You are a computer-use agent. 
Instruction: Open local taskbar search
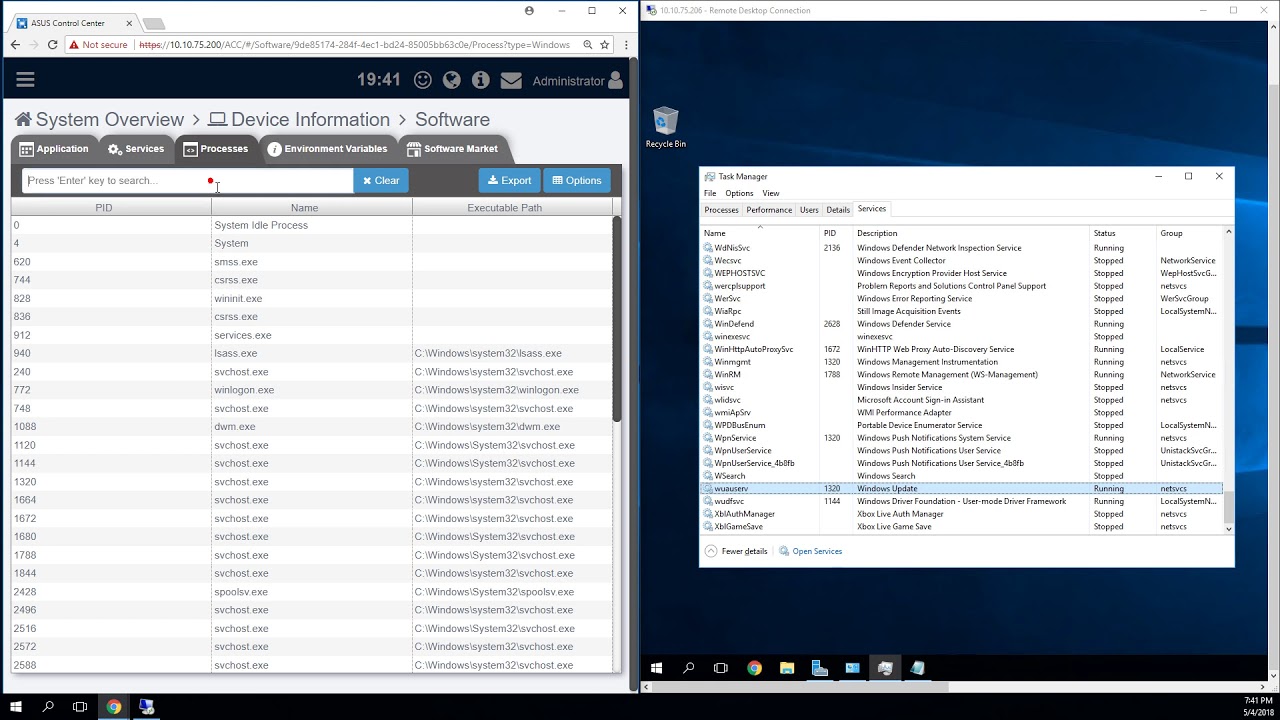point(48,707)
